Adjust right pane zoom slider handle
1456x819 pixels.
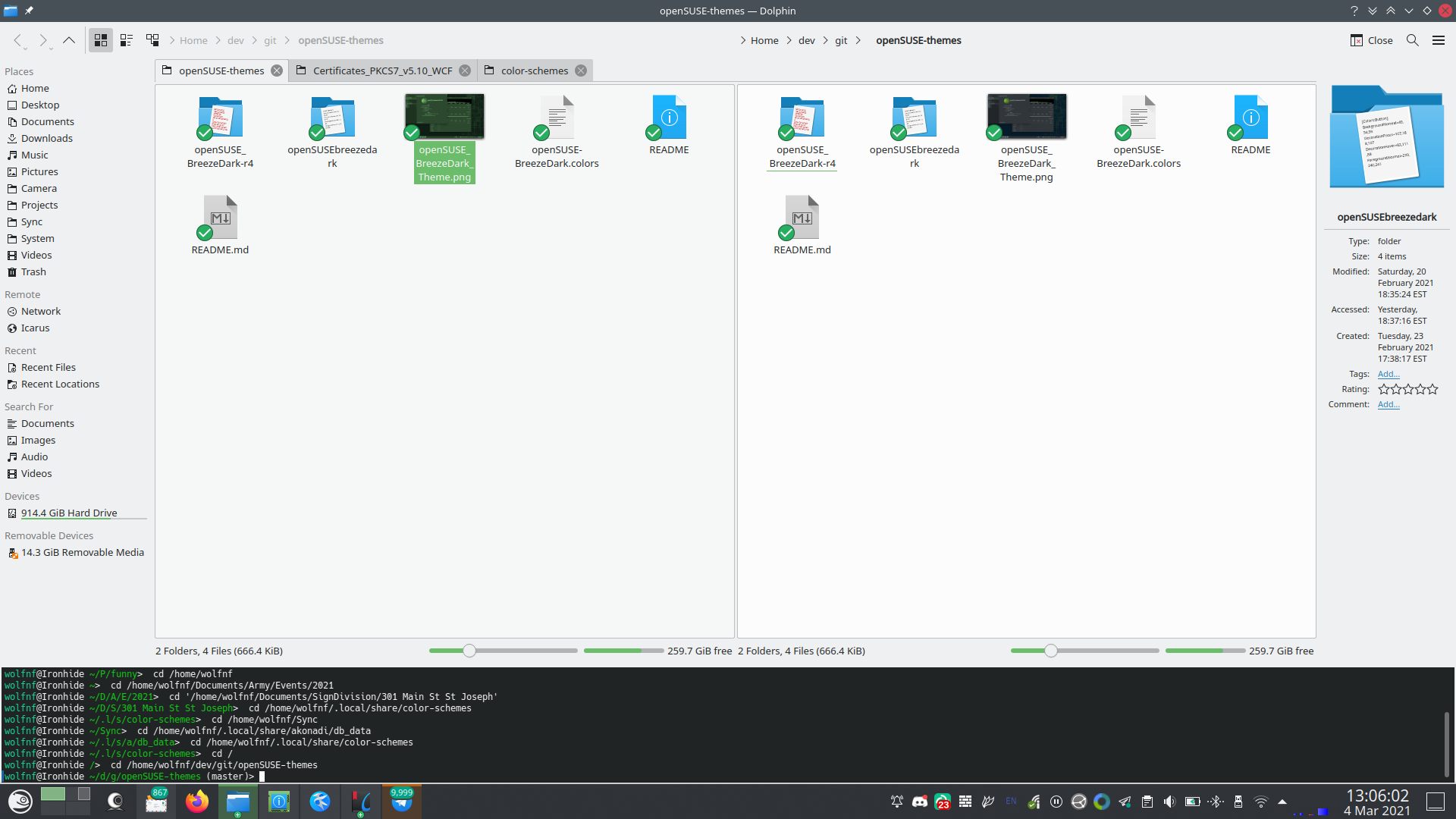click(x=1051, y=651)
